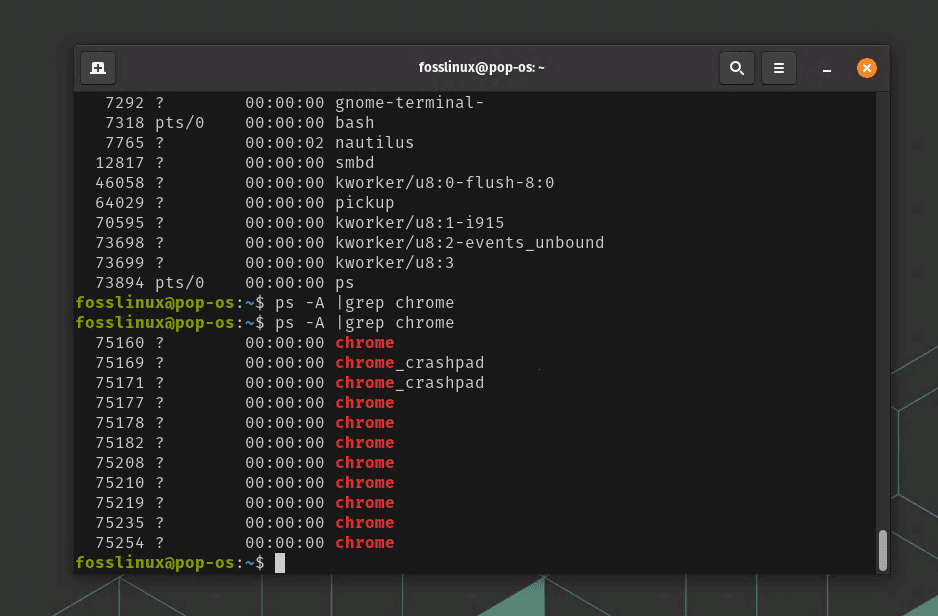Click the red chrome text for PID 75208
This screenshot has height=616, width=938.
point(364,463)
